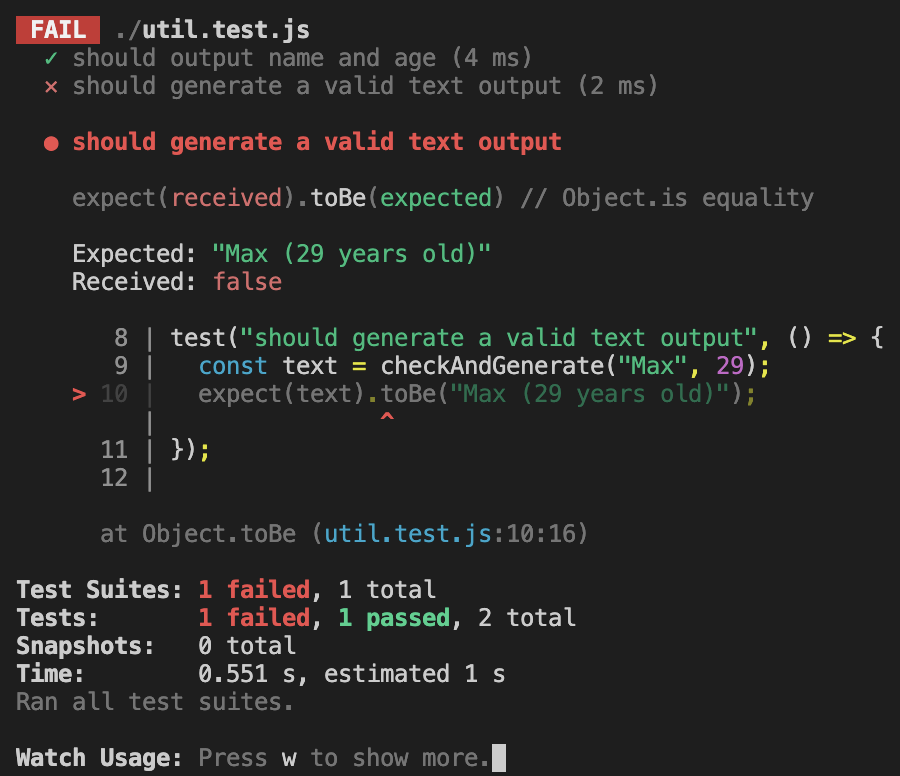Click the green checkmark beside passed test

(x=51, y=59)
